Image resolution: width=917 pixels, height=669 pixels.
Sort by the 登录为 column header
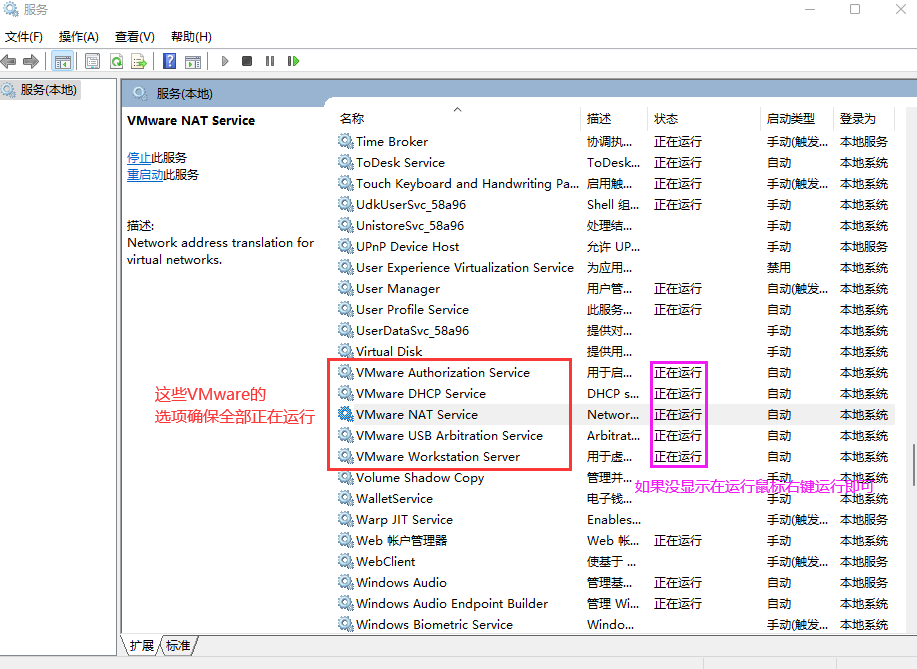coord(858,118)
